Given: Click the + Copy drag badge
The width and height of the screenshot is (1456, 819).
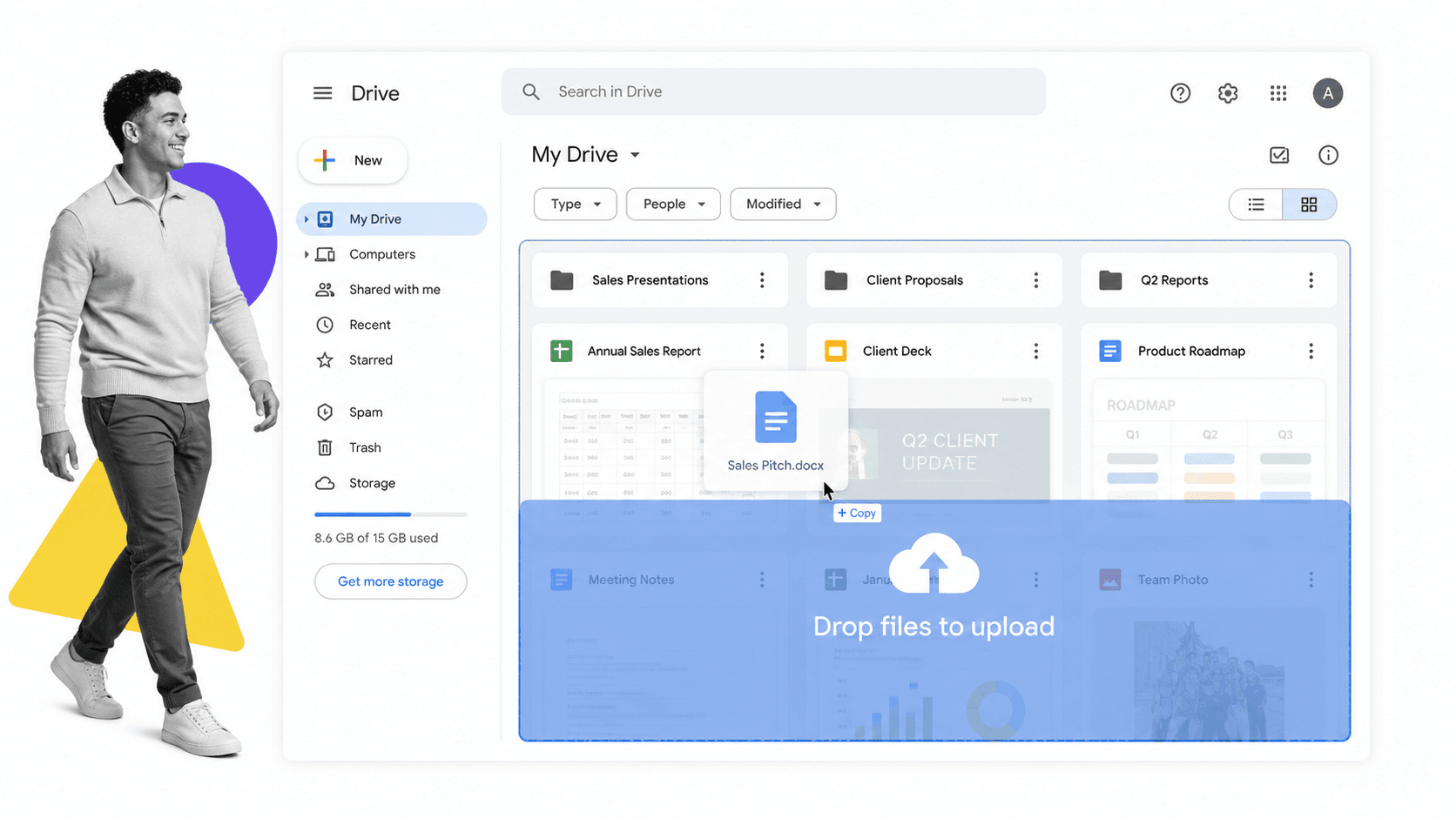Looking at the screenshot, I should [857, 513].
